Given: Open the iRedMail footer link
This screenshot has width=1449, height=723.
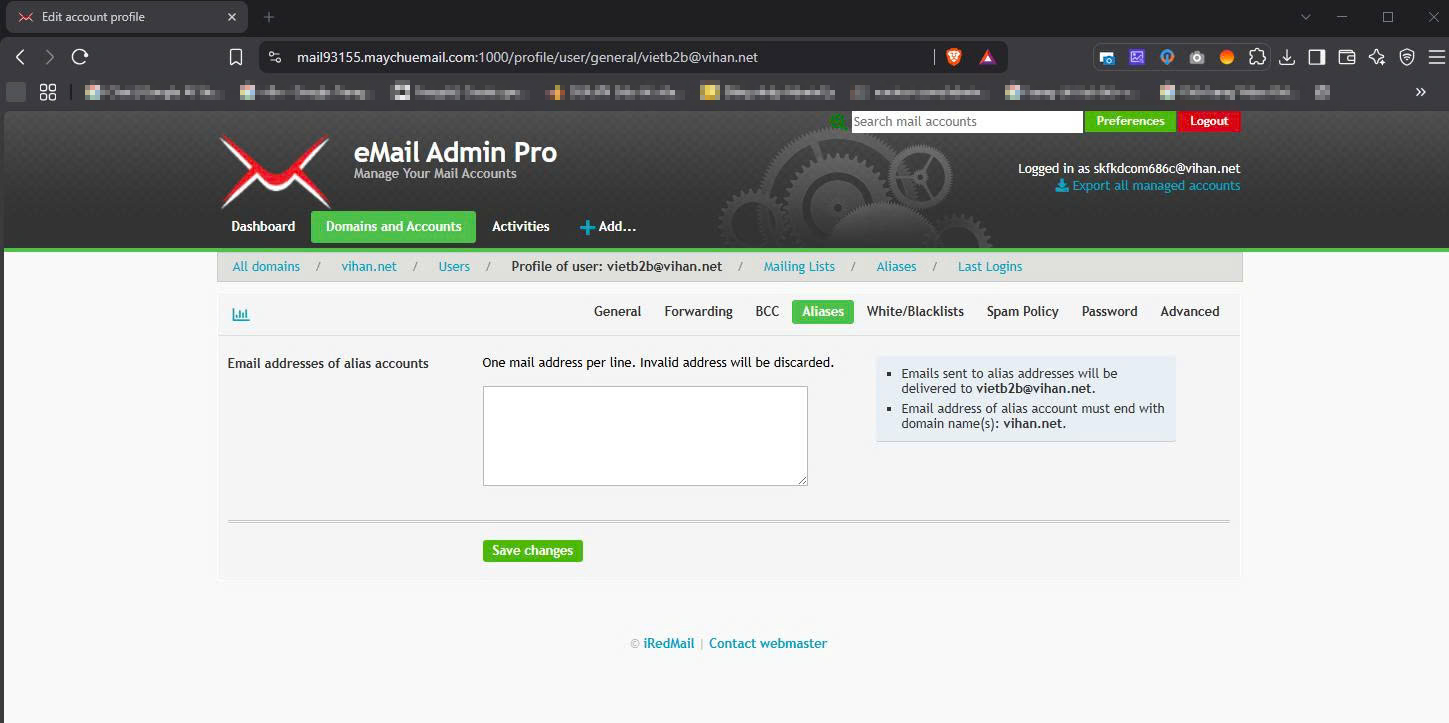Looking at the screenshot, I should tap(669, 644).
